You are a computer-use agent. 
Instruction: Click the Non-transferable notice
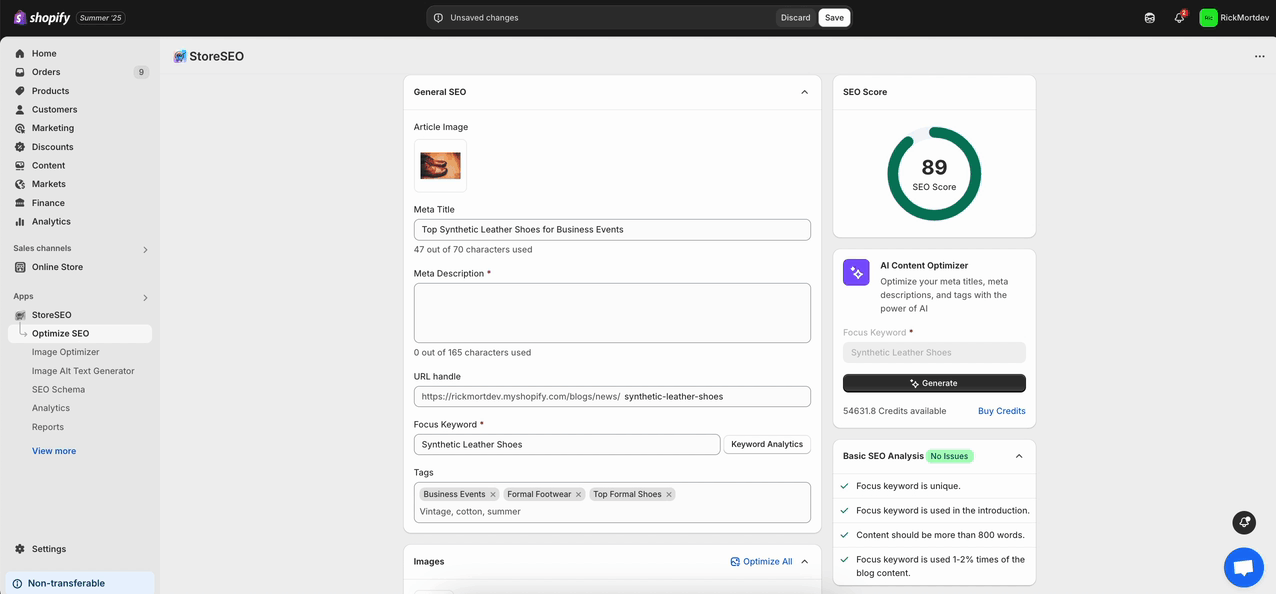(80, 583)
